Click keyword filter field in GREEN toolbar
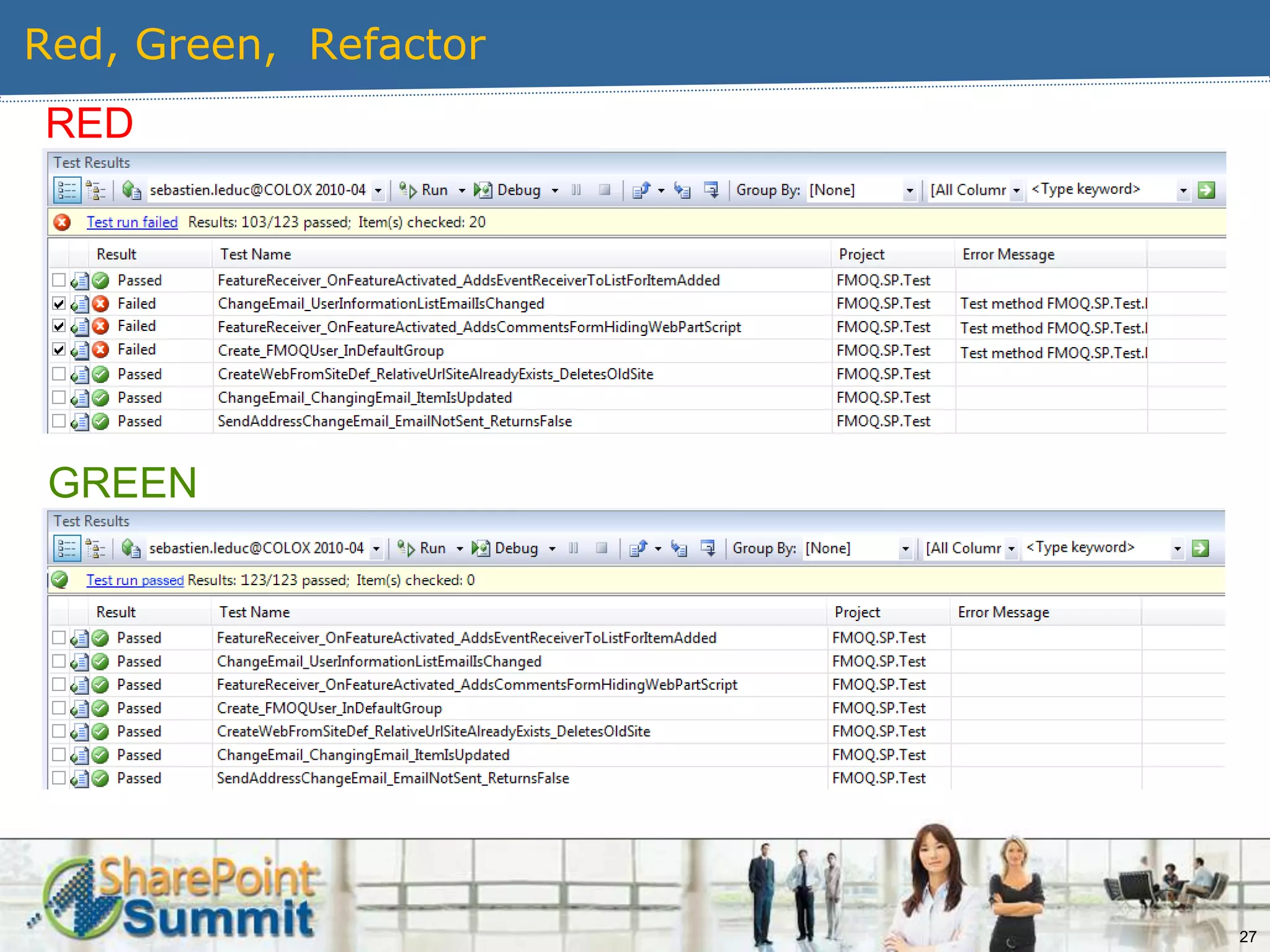This screenshot has height=952, width=1270. point(1096,548)
